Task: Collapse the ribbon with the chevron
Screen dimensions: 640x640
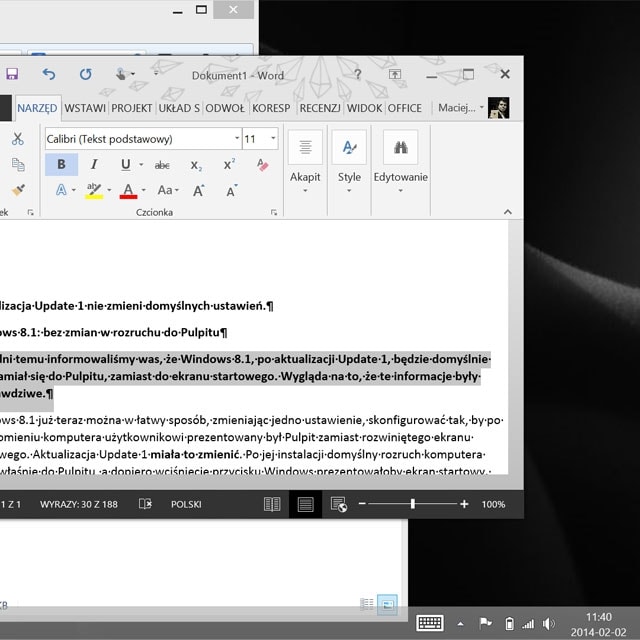Action: point(507,212)
